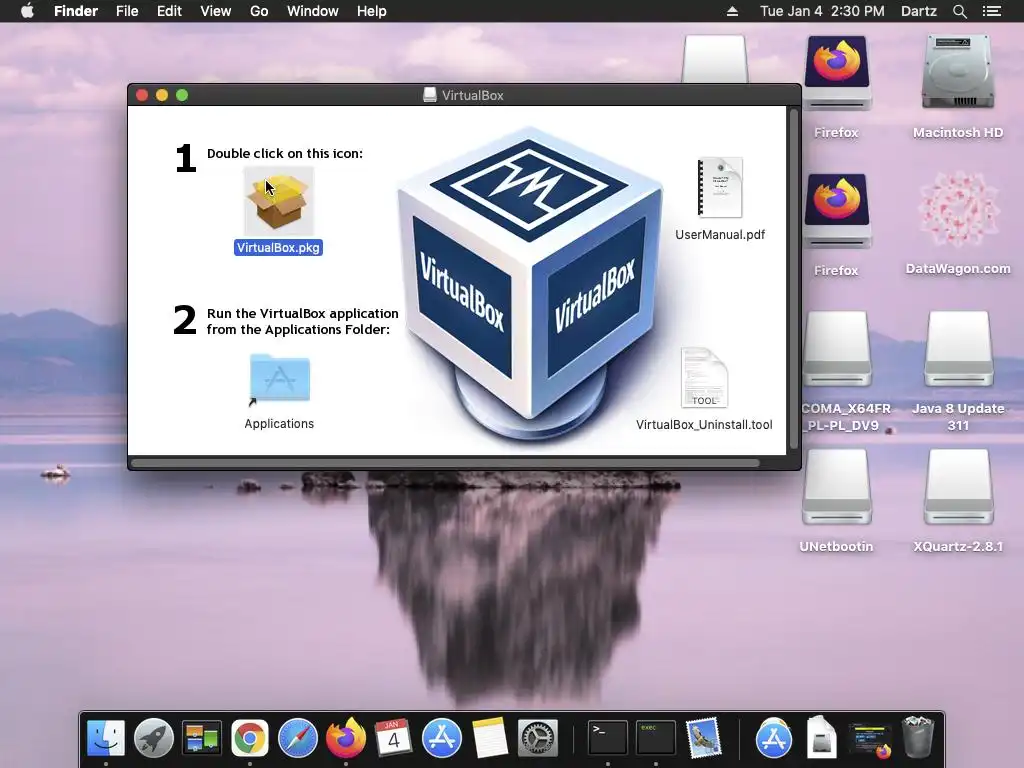The image size is (1024, 768).
Task: Open the Help menu
Action: [x=372, y=11]
